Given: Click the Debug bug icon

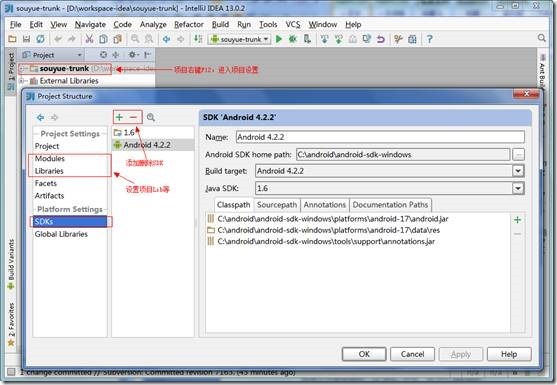Looking at the screenshot, I should (x=293, y=39).
